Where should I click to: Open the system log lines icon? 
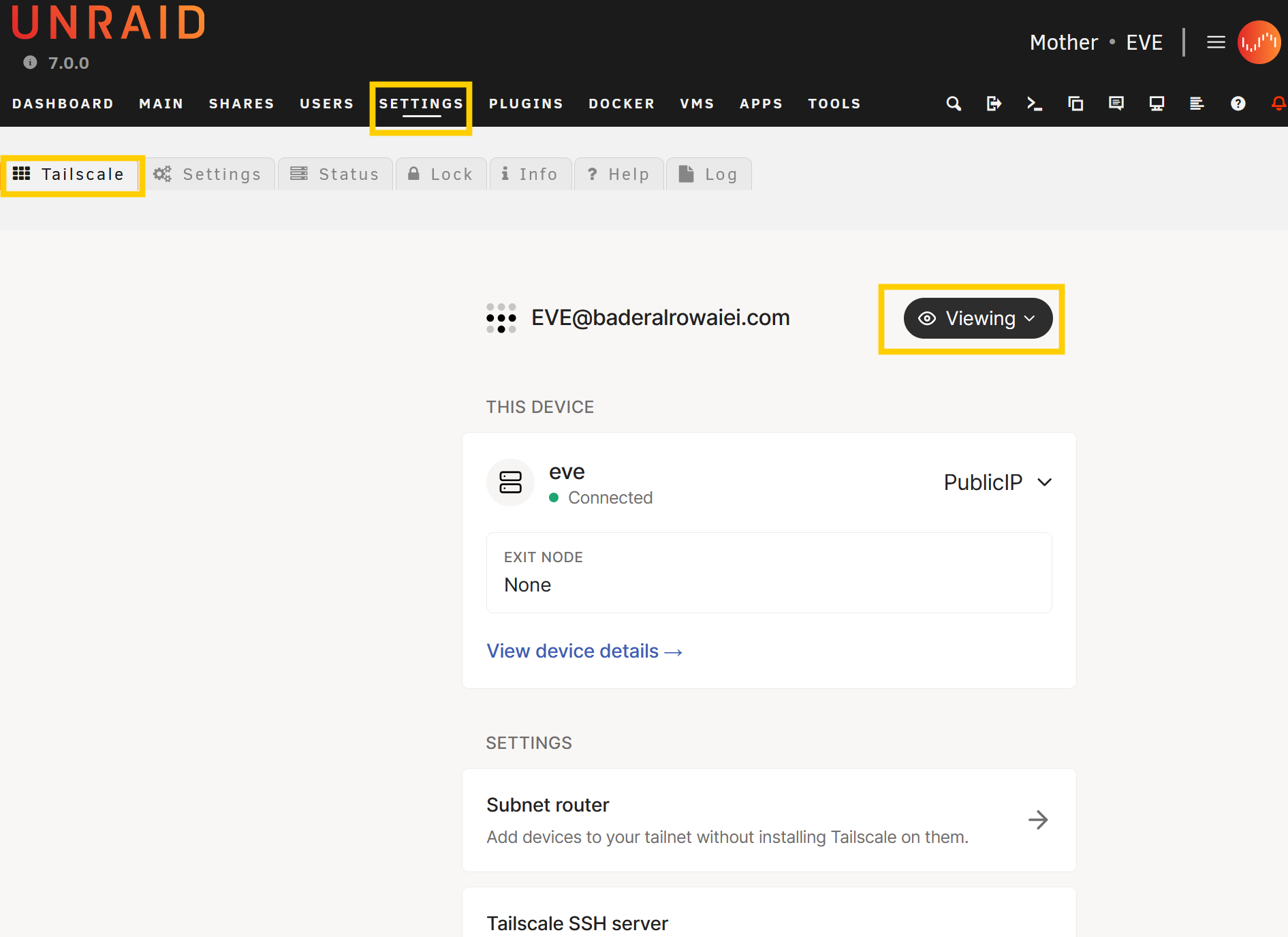point(1197,104)
